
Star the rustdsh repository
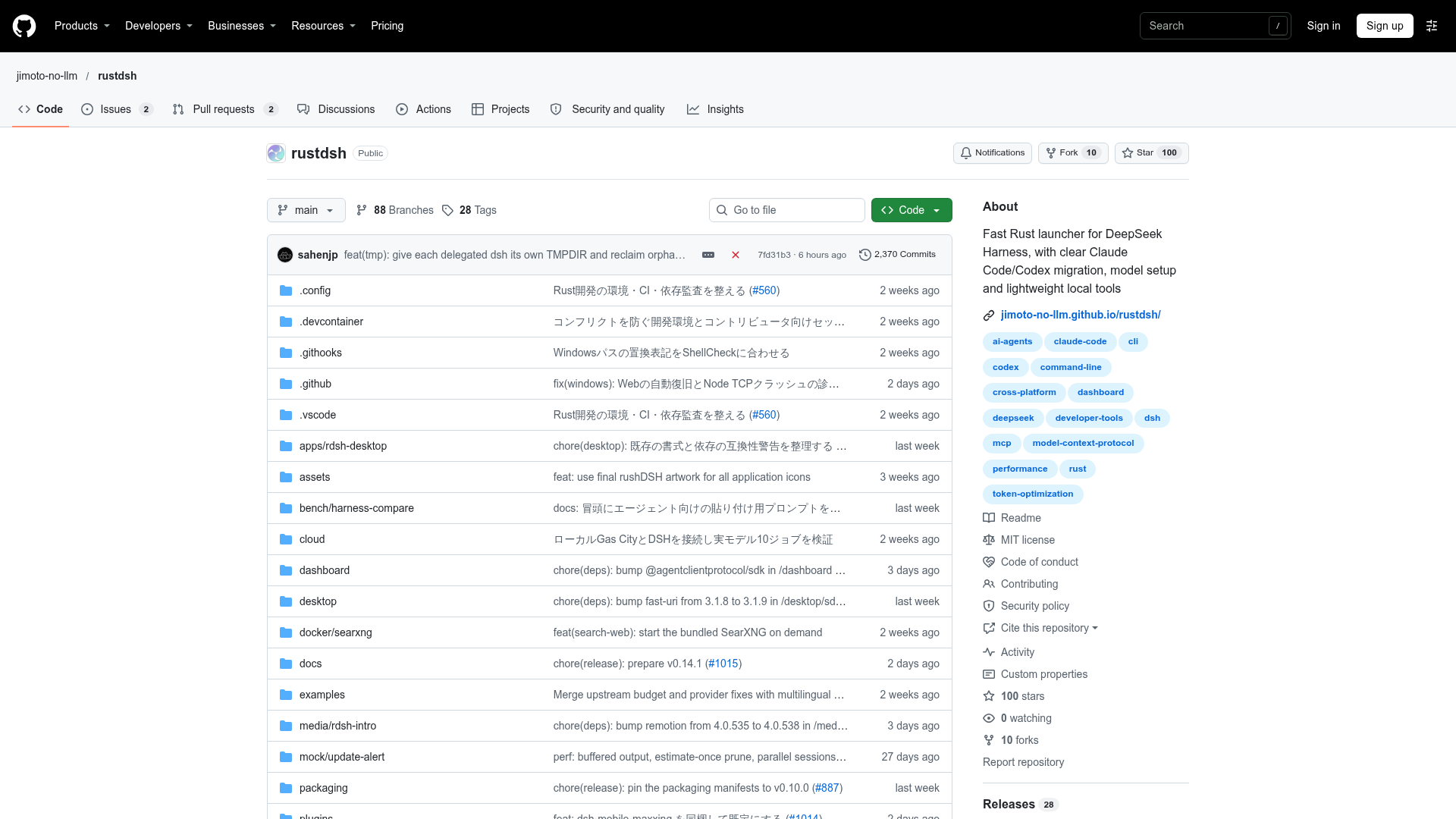pyautogui.click(x=1151, y=153)
